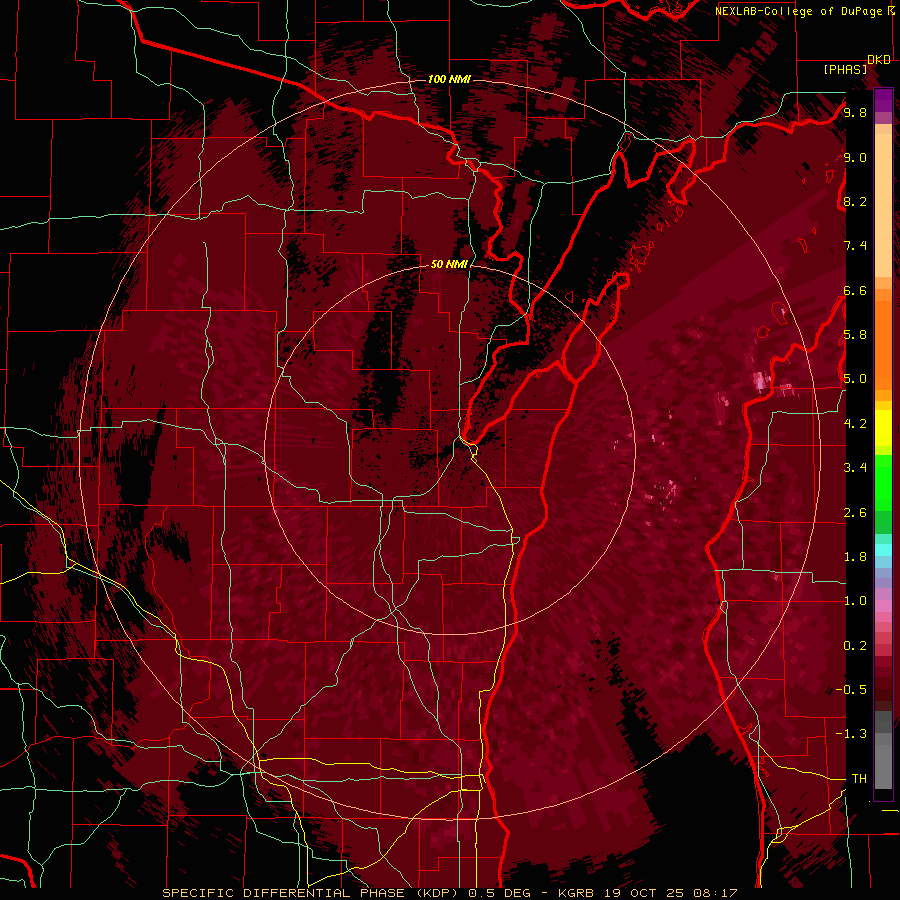Select the pink swatch of the color bar
The width and height of the screenshot is (900, 900).
pyautogui.click(x=883, y=606)
